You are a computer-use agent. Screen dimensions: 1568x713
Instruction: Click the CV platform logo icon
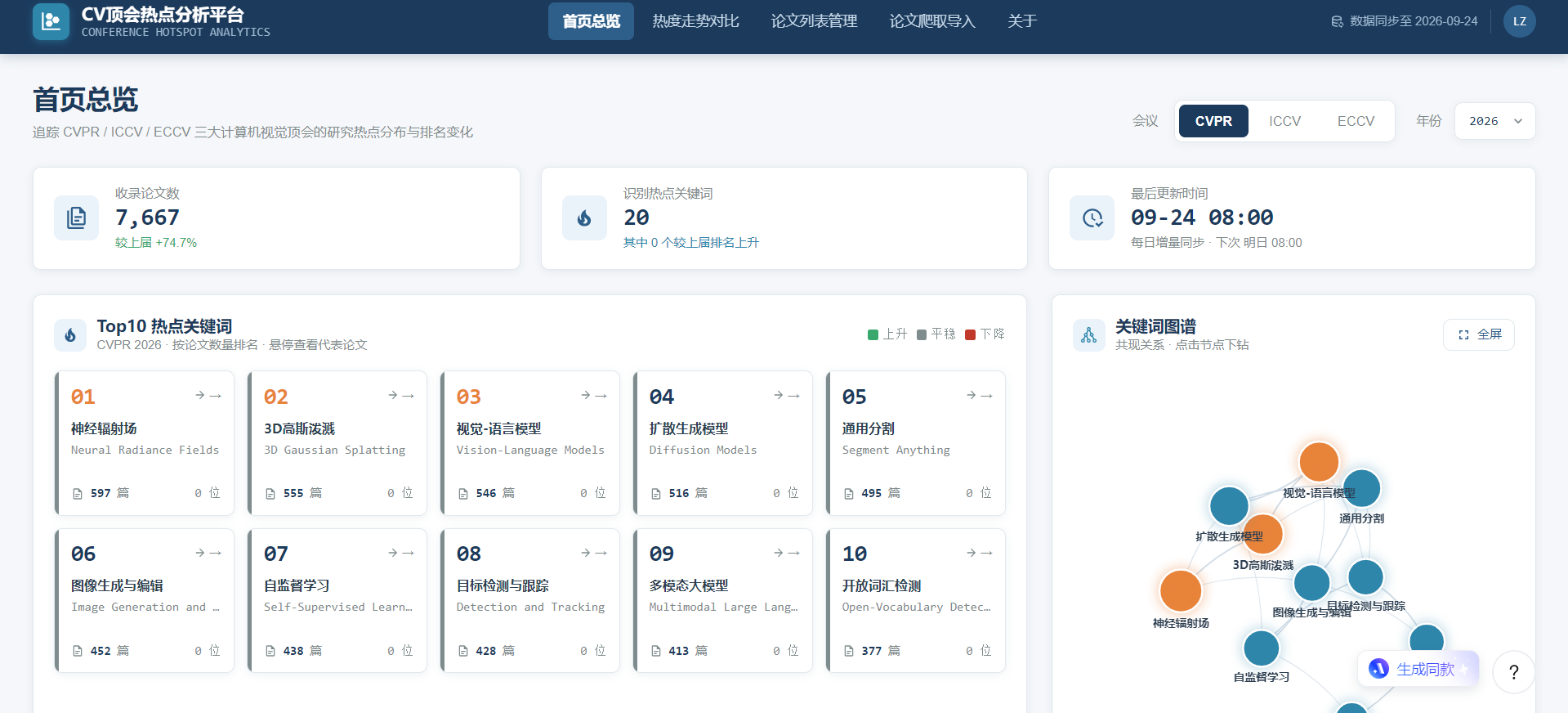click(x=51, y=21)
